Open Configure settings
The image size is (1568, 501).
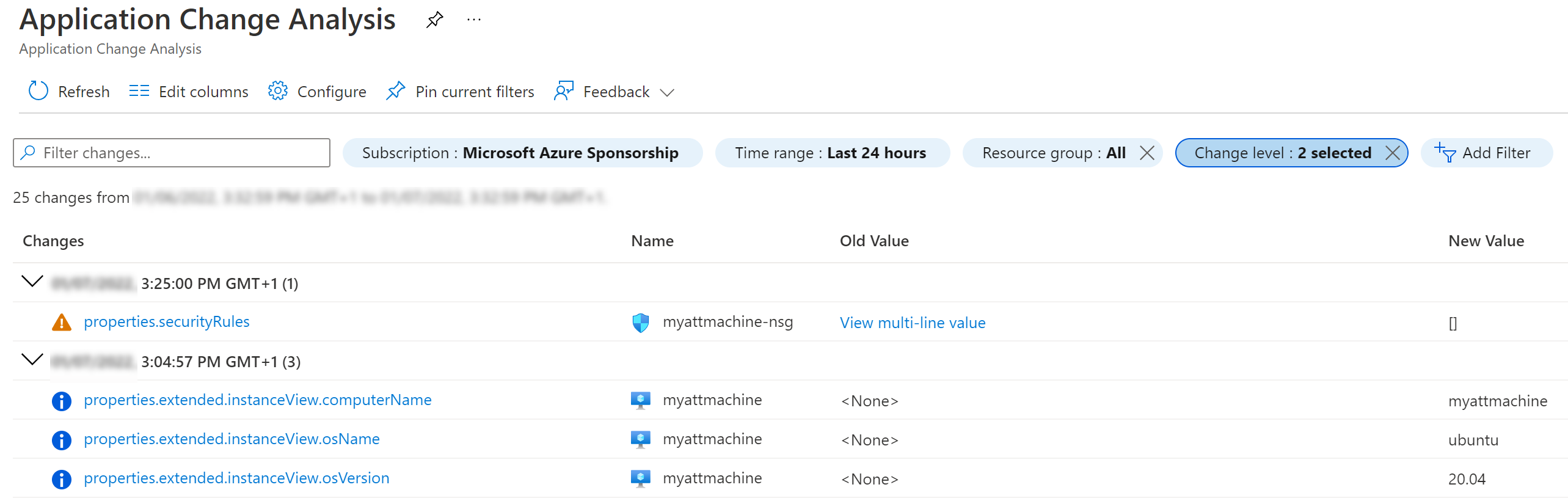pyautogui.click(x=332, y=92)
